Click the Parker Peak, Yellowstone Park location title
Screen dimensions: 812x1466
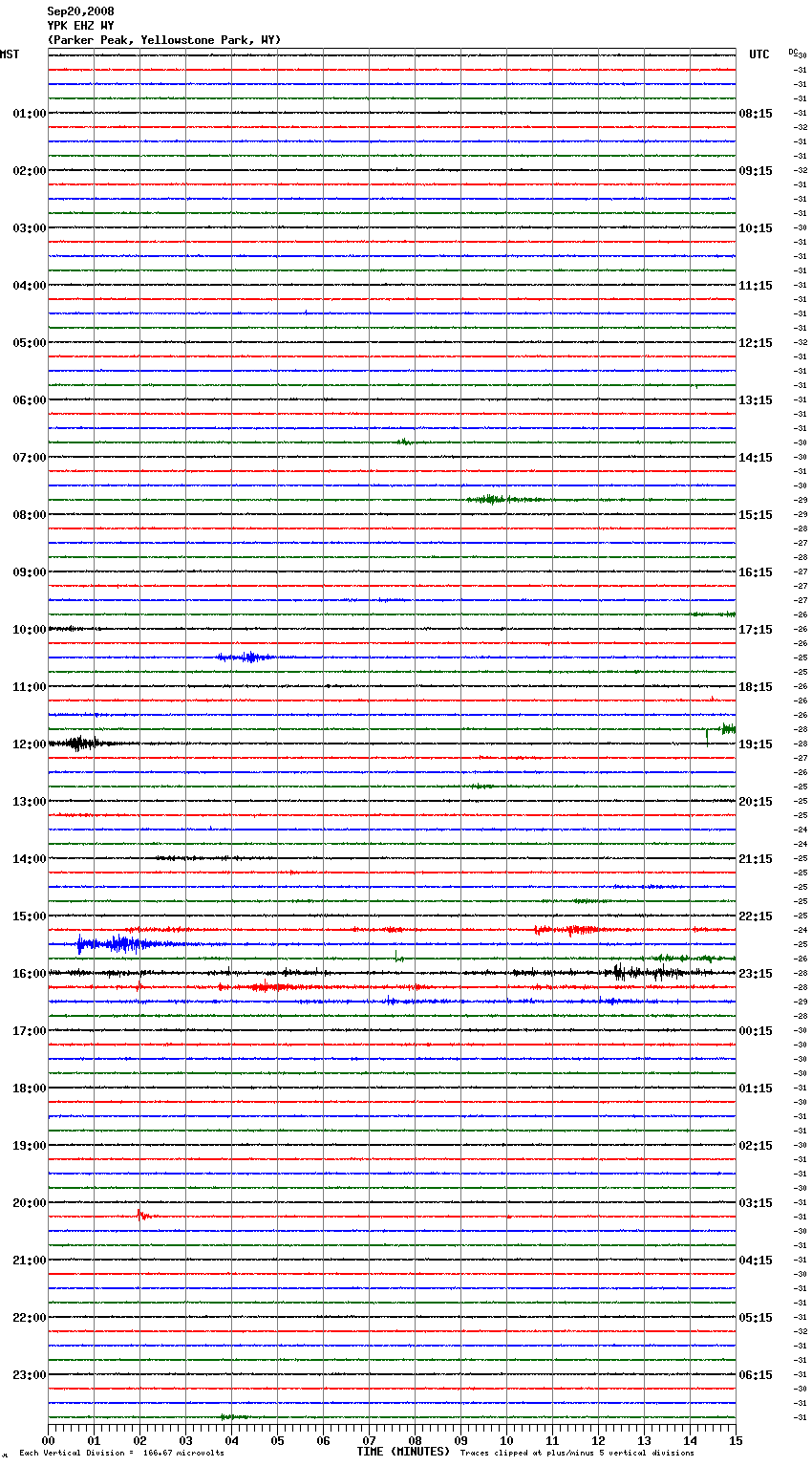pos(164,40)
